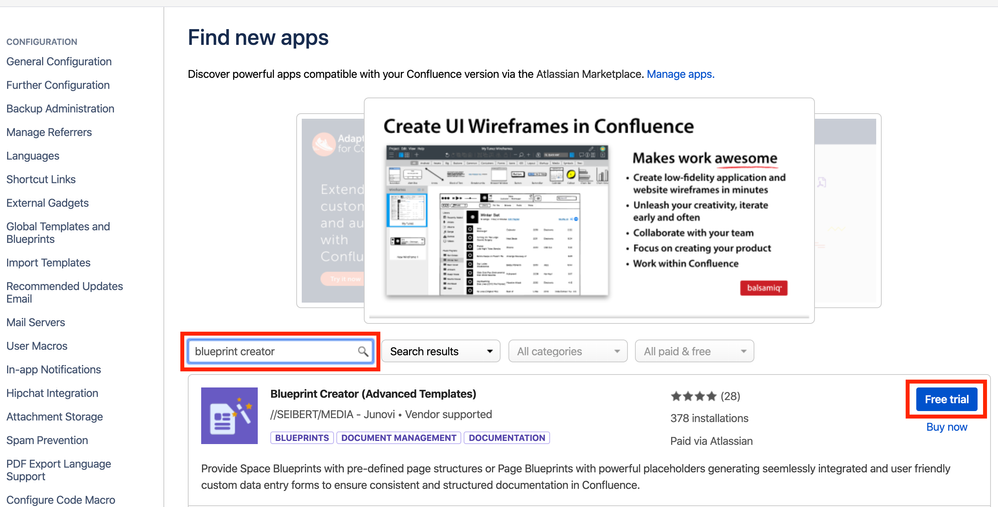The width and height of the screenshot is (998, 507).
Task: Open In-app Notifications settings
Action: [53, 370]
